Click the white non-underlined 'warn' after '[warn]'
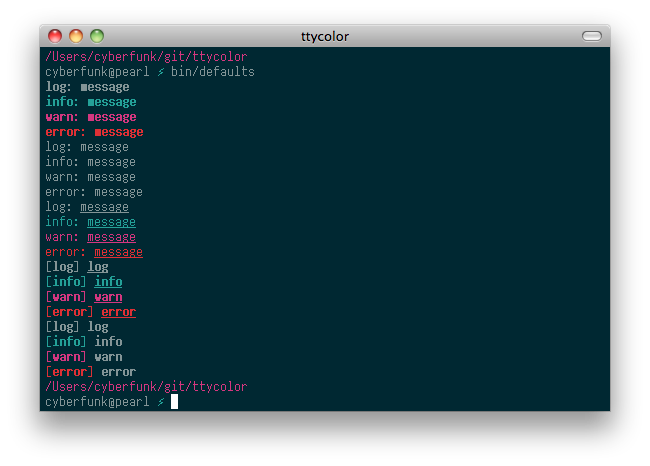This screenshot has width=650, height=466. pyautogui.click(x=109, y=357)
